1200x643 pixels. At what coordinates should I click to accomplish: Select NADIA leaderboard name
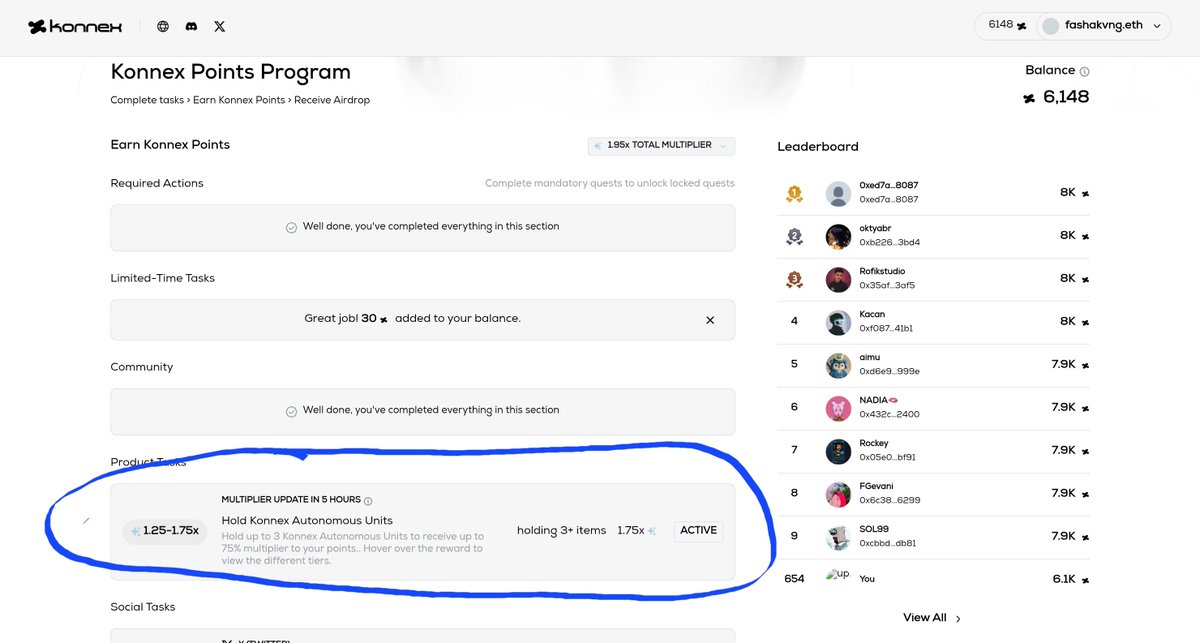click(879, 401)
